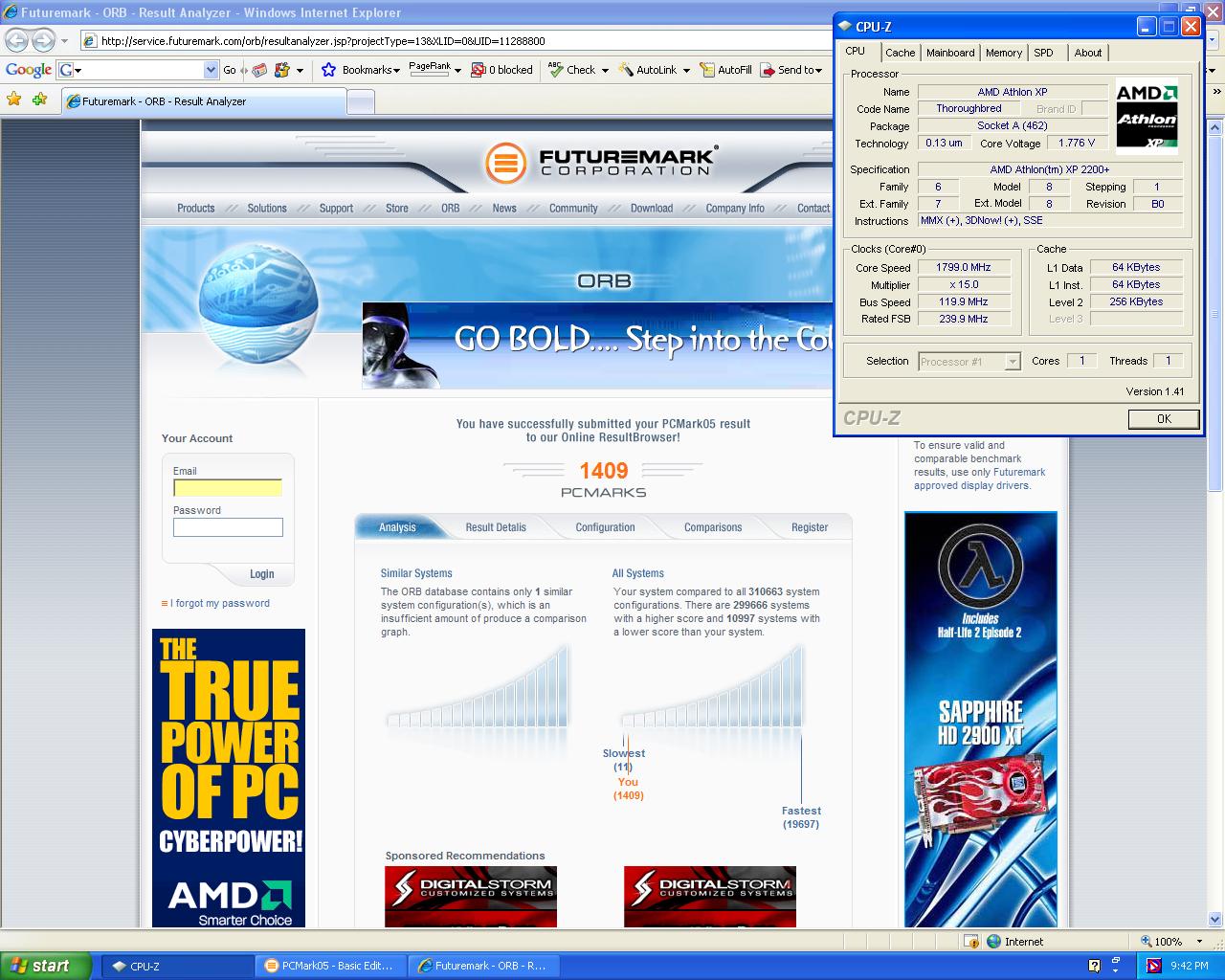The image size is (1225, 980).
Task: Open the Bookmarks star menu
Action: [x=360, y=70]
